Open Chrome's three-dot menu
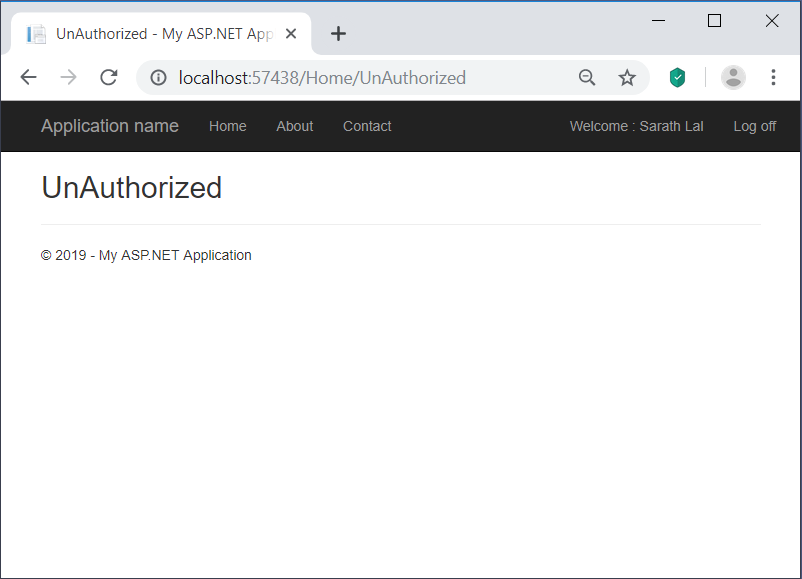 (773, 77)
